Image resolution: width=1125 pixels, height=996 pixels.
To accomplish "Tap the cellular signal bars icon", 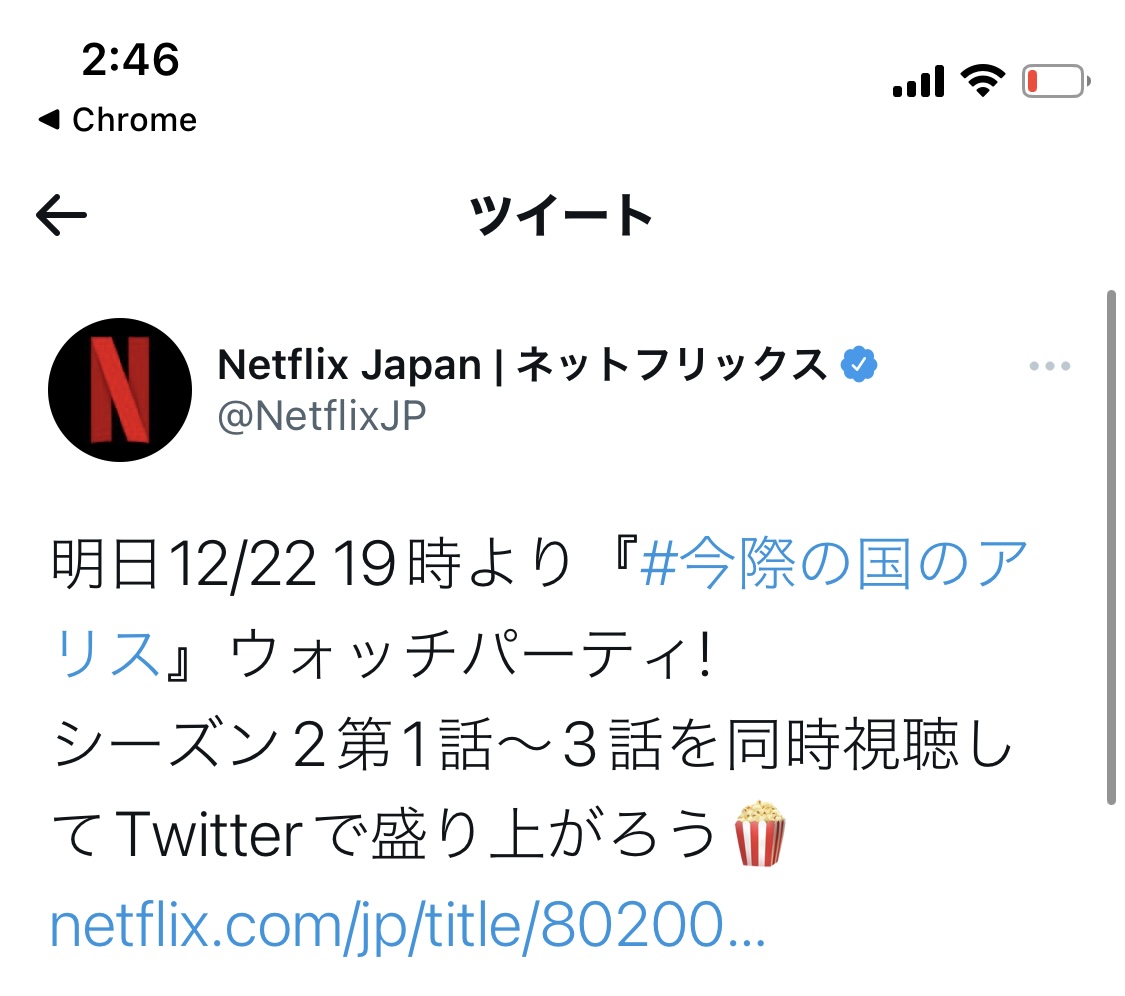I will (x=918, y=80).
